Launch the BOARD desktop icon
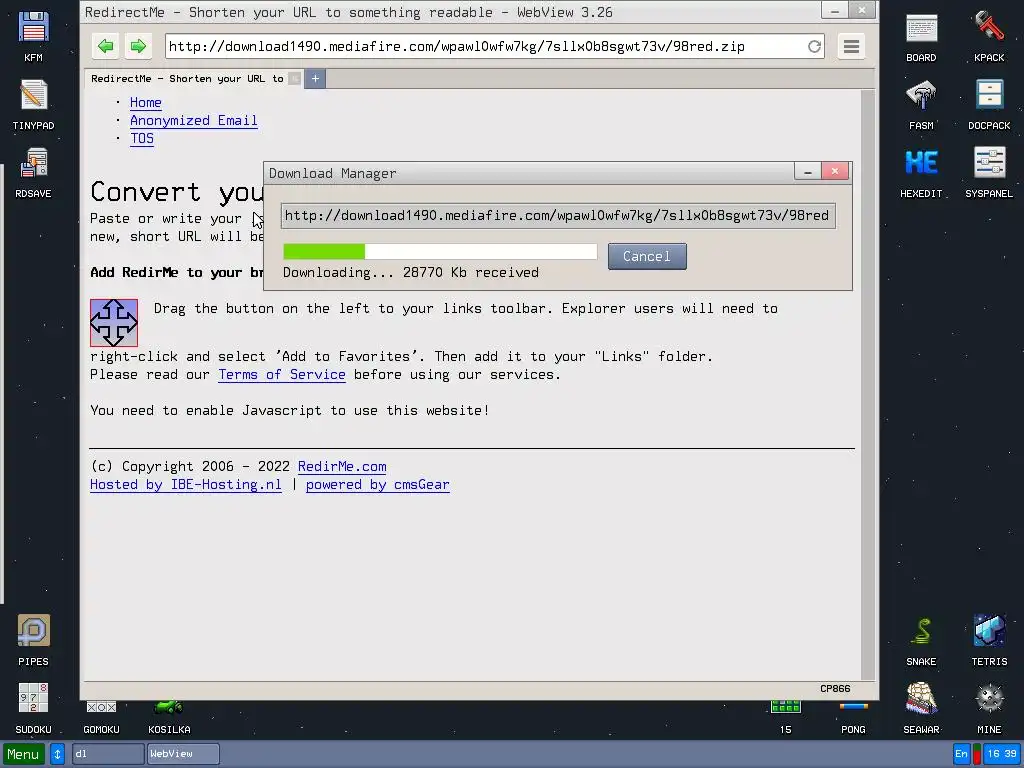 coord(921,27)
